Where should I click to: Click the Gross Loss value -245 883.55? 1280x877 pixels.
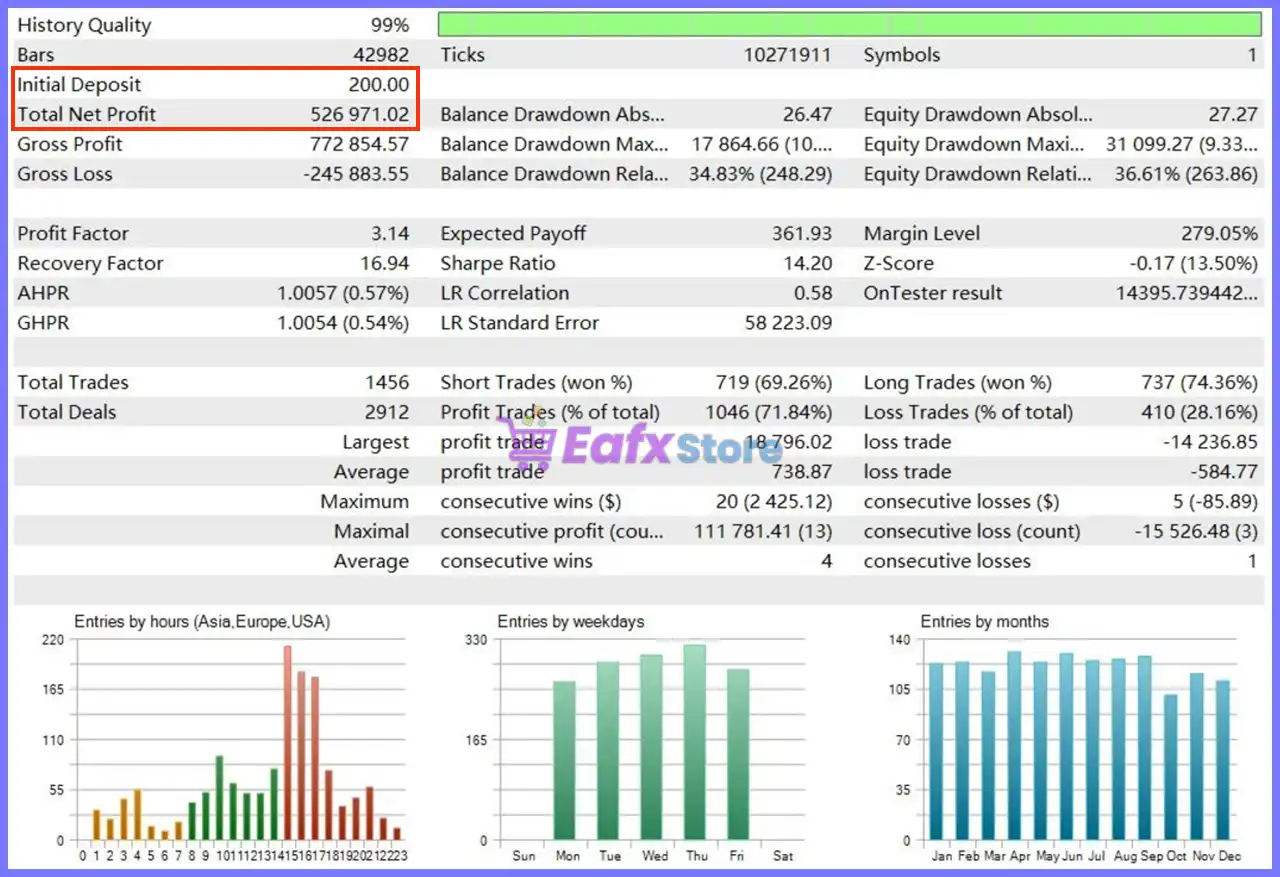pos(356,174)
